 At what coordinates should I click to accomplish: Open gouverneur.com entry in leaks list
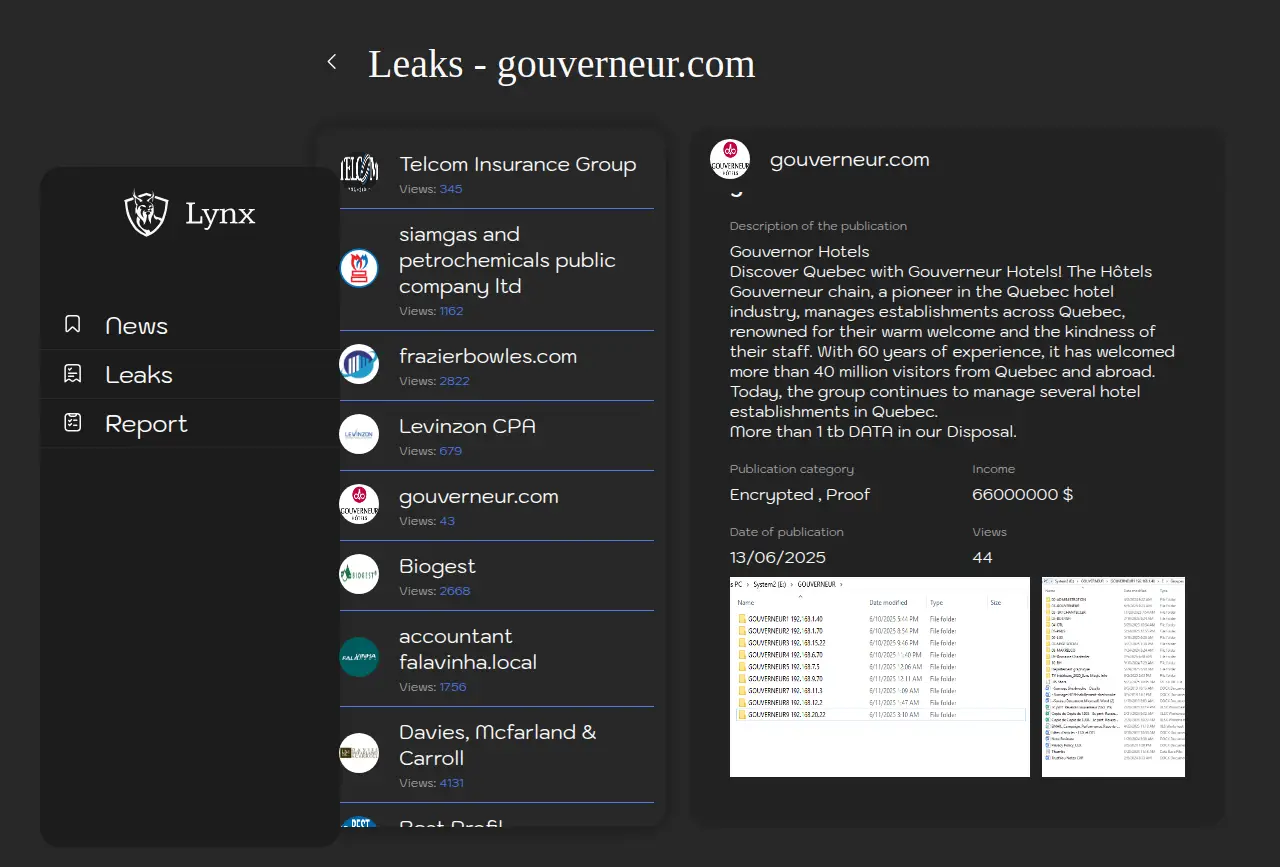[x=478, y=497]
